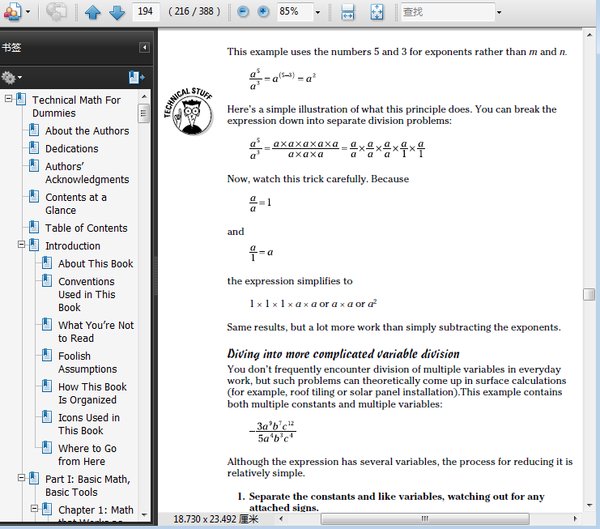The height and width of the screenshot is (529, 600).
Task: Open Technical Math For Dummies bookmark
Action: pos(76,106)
